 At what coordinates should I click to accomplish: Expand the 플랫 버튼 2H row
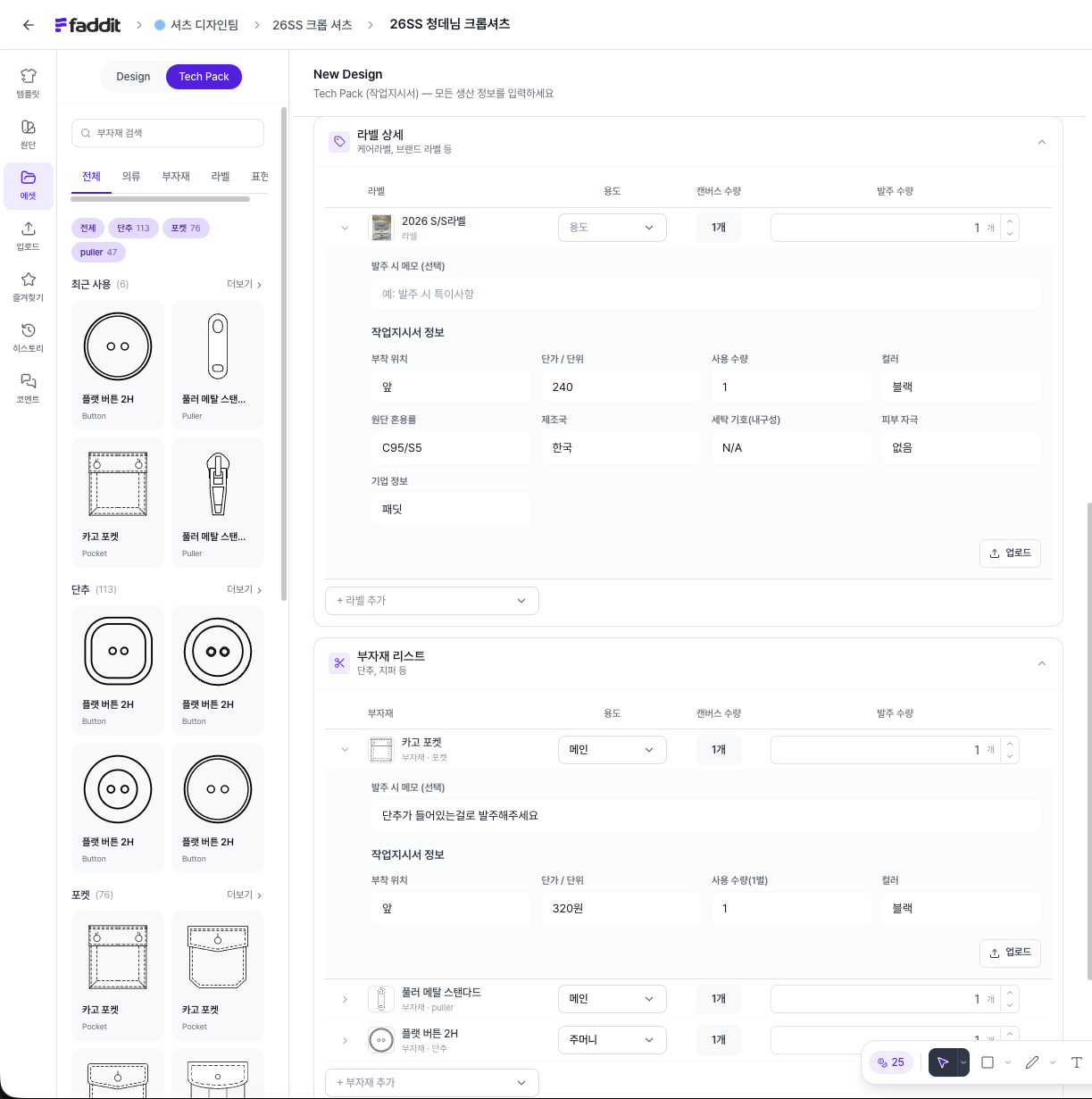tap(345, 1040)
